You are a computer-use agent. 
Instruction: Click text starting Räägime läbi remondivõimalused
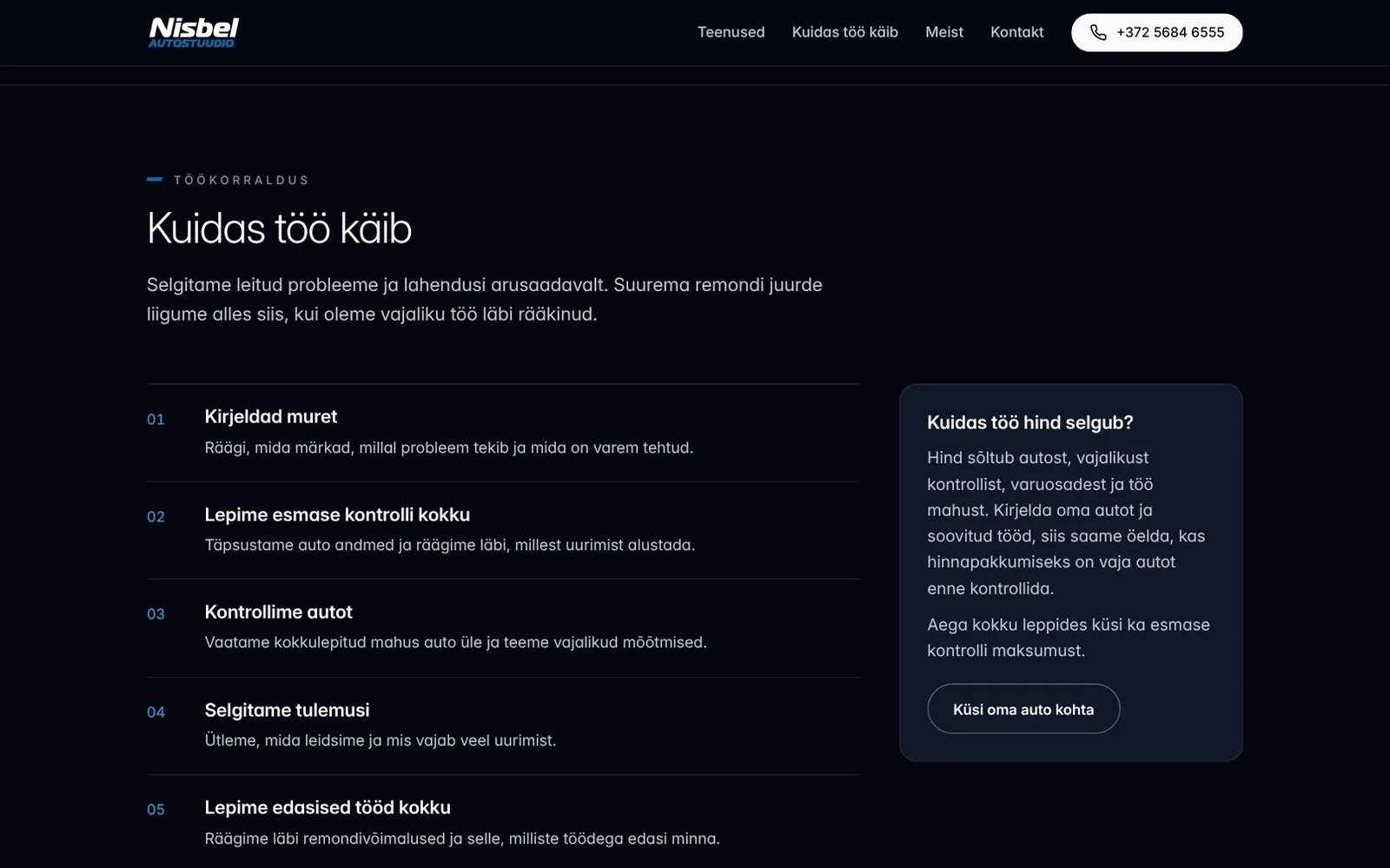click(x=462, y=838)
